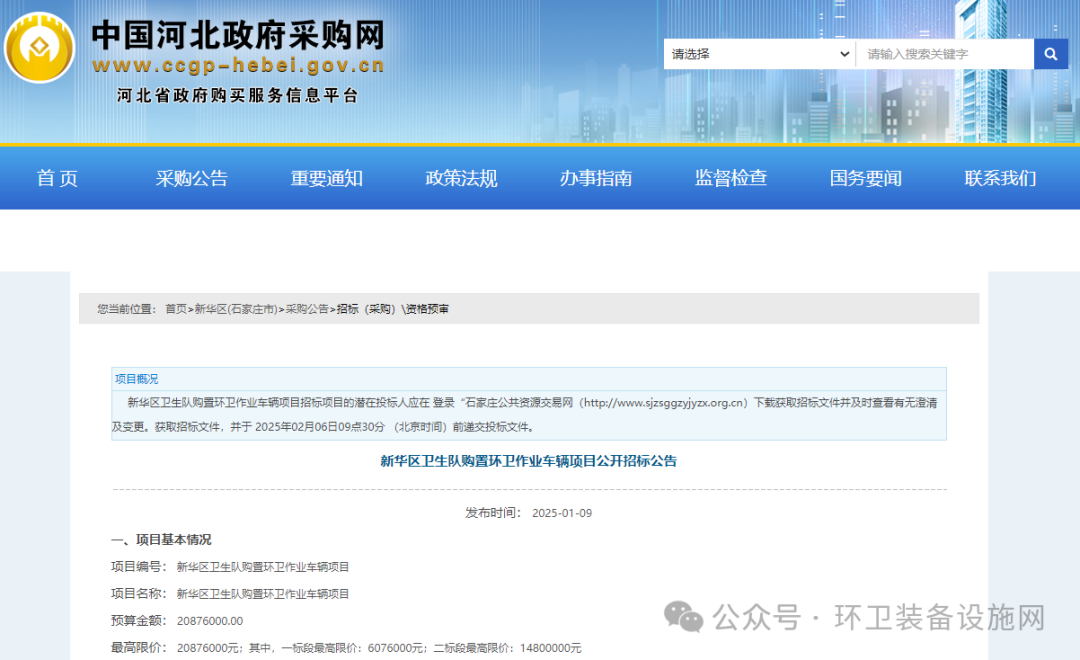
Task: Click the gold site emblem logo
Action: pyautogui.click(x=39, y=48)
